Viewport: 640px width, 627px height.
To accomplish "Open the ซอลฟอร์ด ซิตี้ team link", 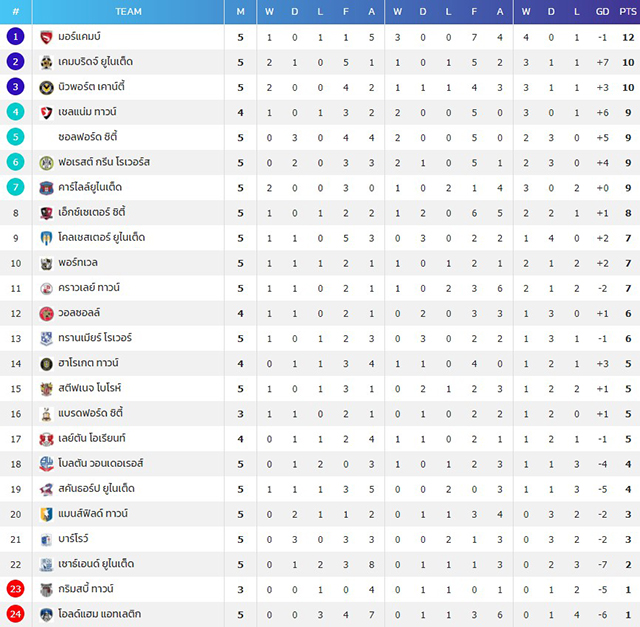I will (x=88, y=137).
